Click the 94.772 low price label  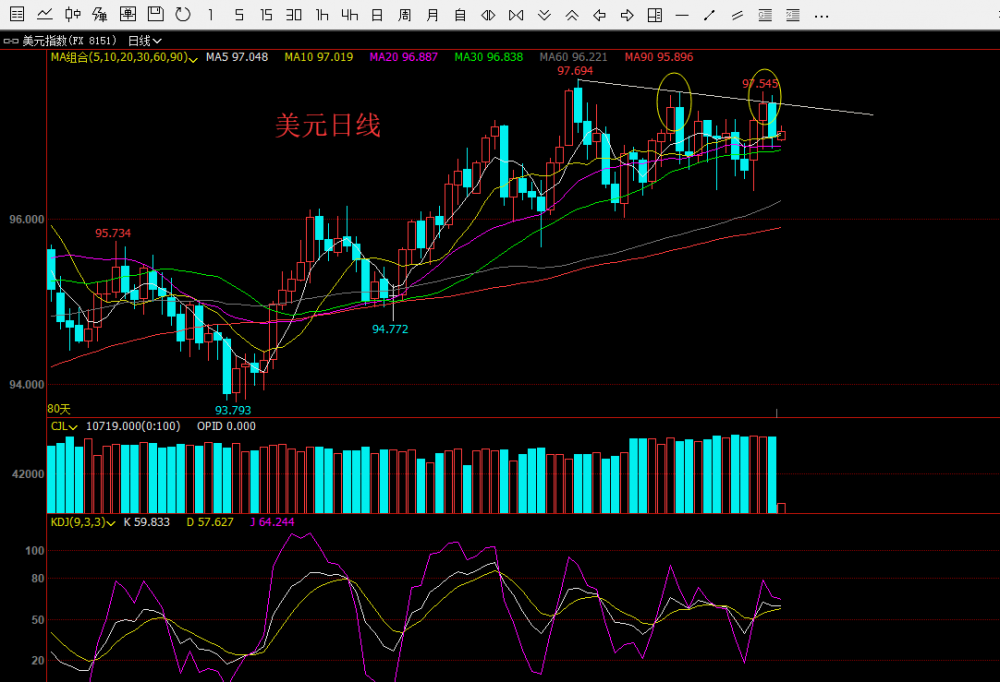(x=390, y=329)
